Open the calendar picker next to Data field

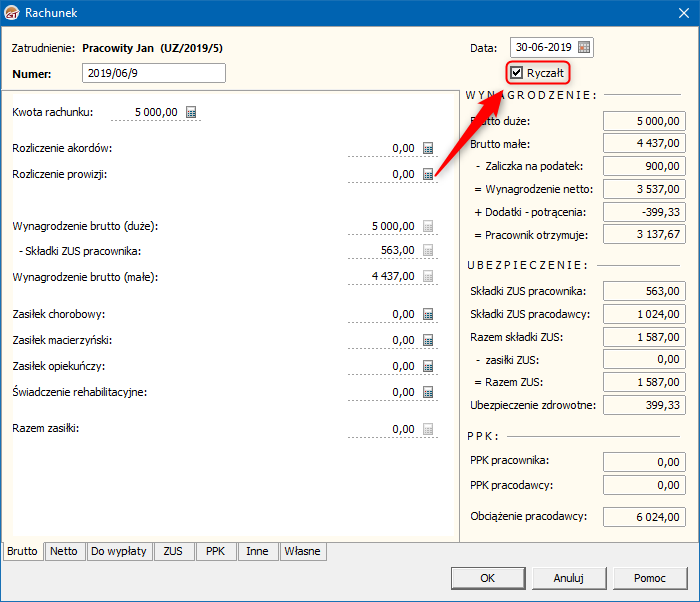[x=583, y=47]
